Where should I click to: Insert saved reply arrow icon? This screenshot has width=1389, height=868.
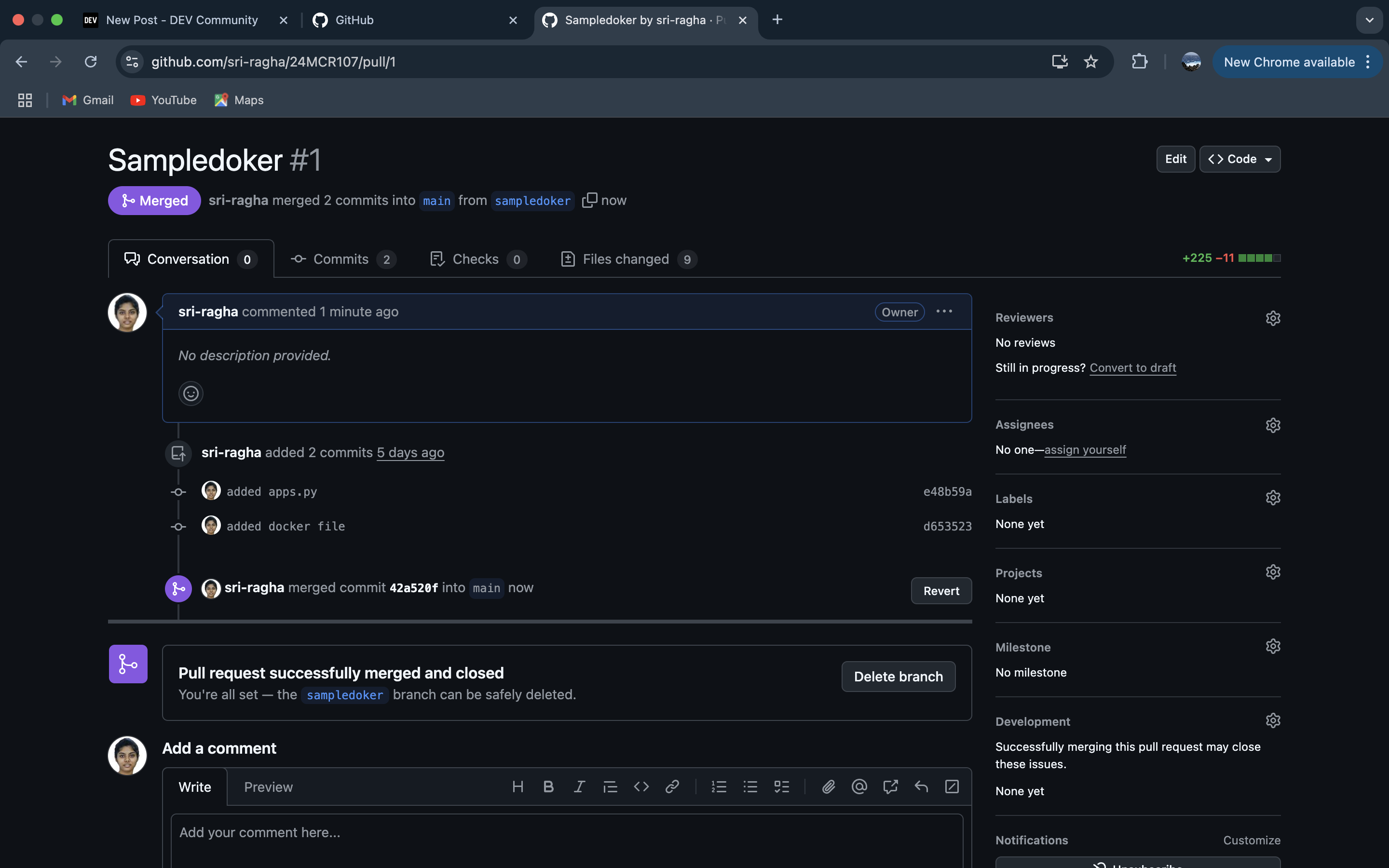click(921, 787)
